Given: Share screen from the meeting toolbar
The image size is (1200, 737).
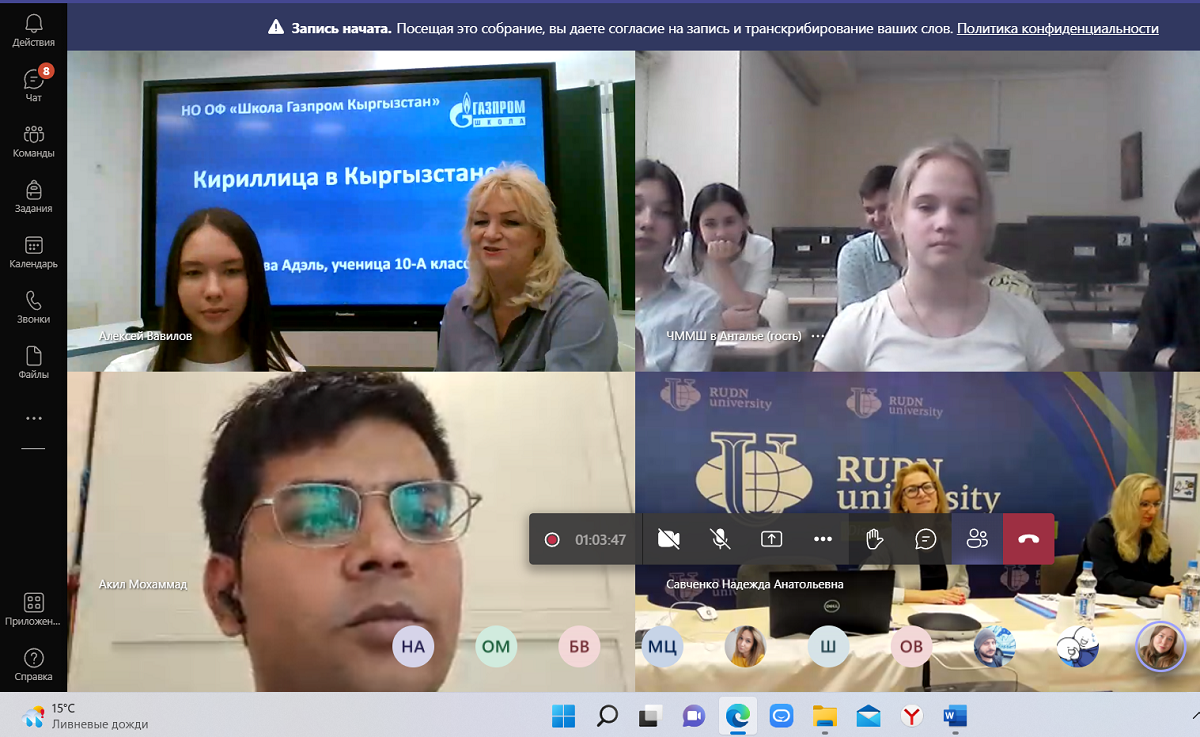Looking at the screenshot, I should pos(771,539).
